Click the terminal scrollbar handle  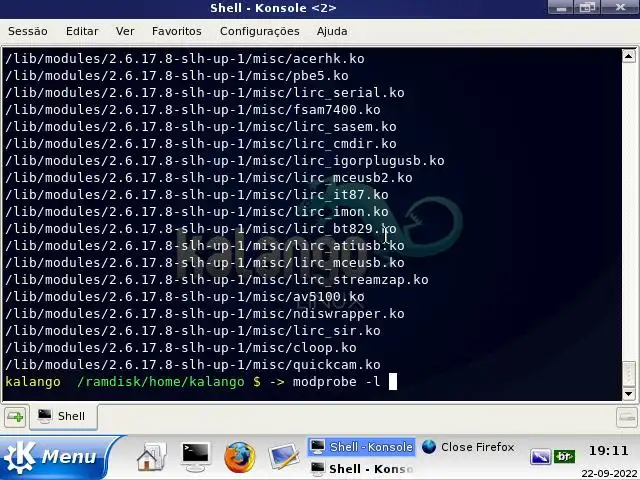point(629,373)
